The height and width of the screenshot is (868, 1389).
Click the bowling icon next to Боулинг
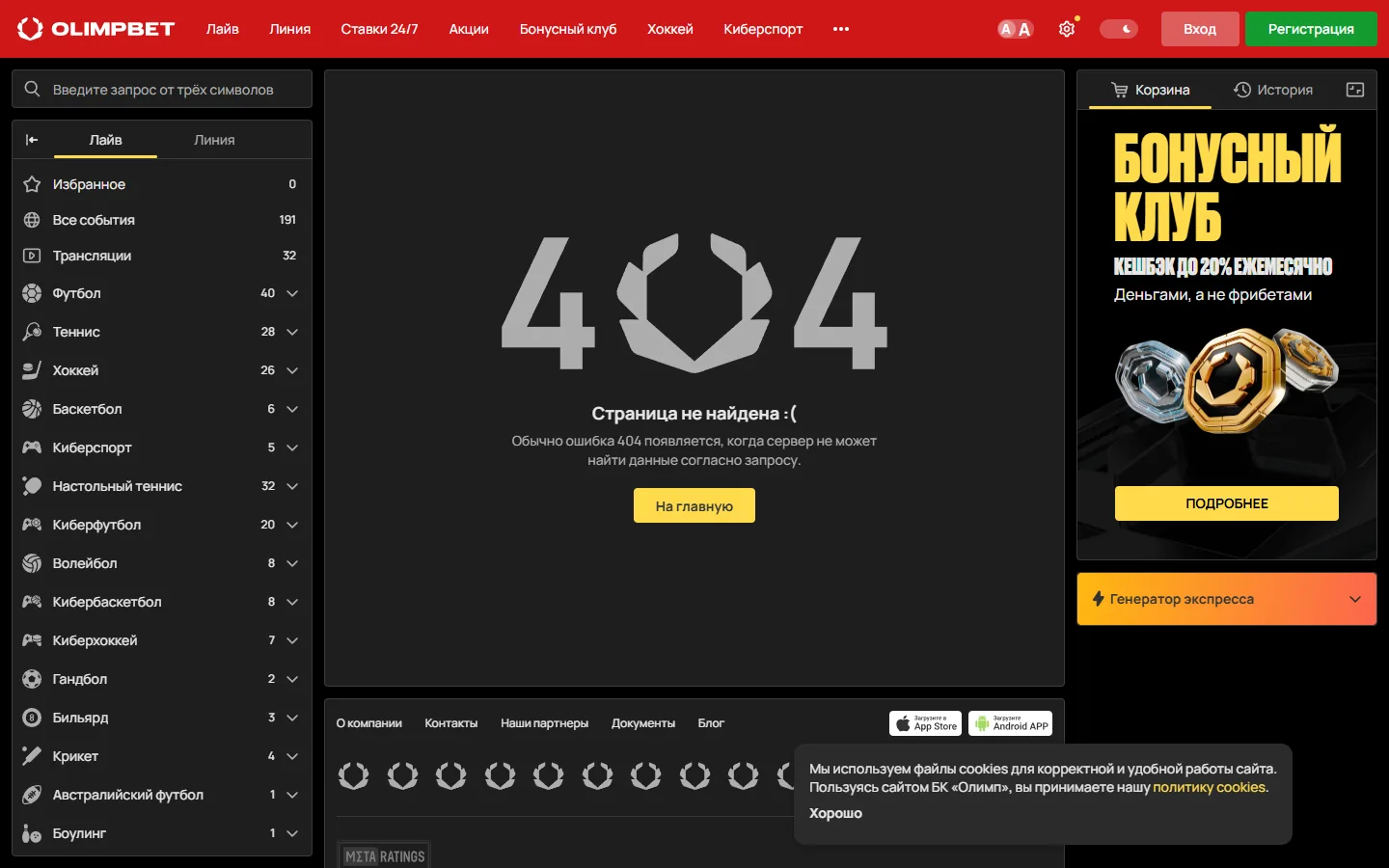(32, 833)
